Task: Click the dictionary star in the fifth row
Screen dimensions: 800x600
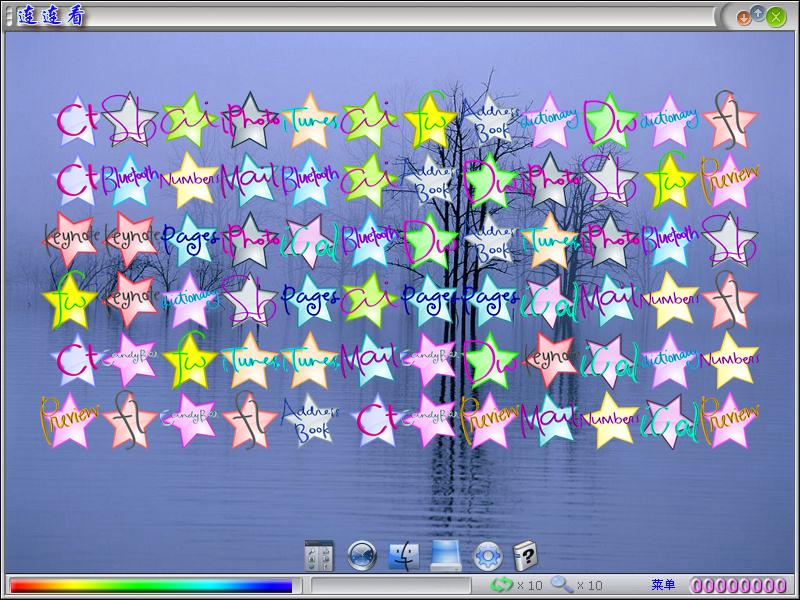Action: point(670,360)
